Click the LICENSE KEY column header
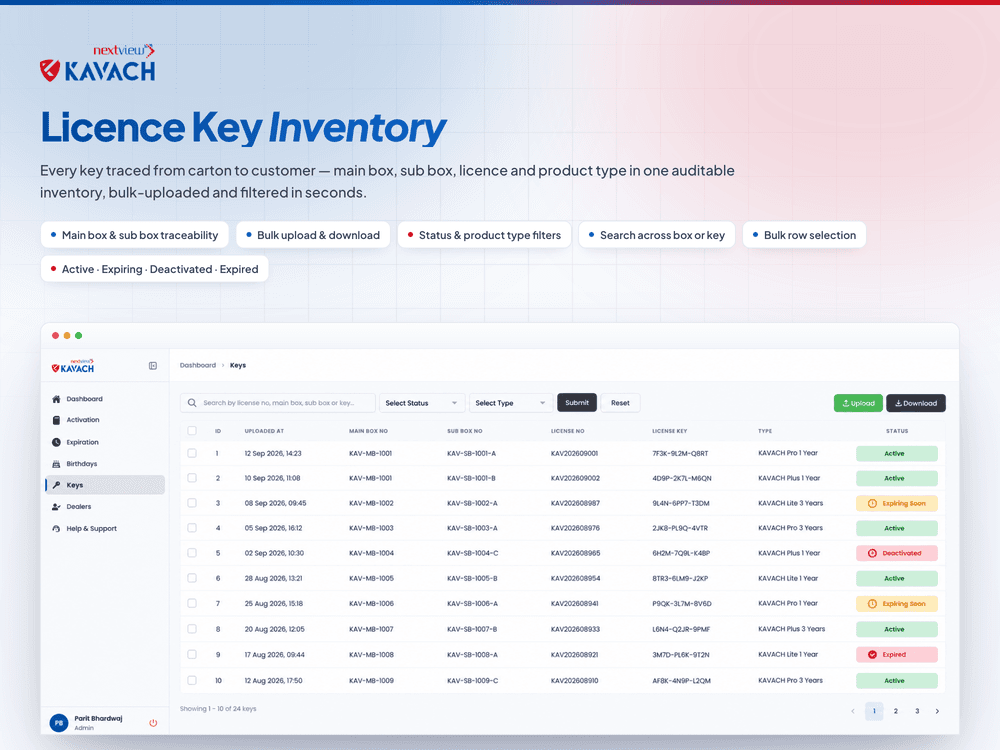 coord(670,431)
